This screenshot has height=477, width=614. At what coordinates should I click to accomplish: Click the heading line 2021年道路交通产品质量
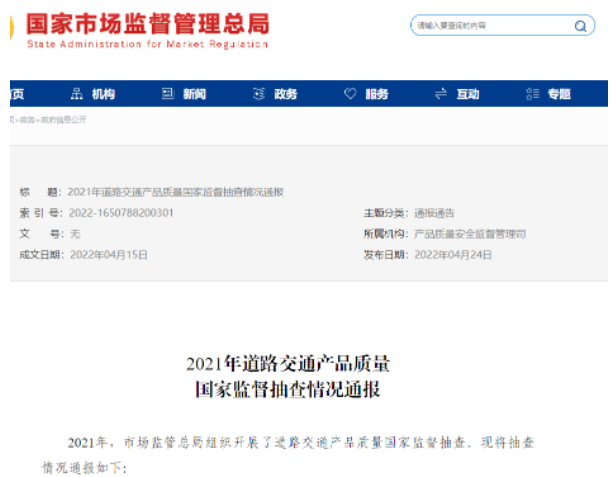coord(288,363)
